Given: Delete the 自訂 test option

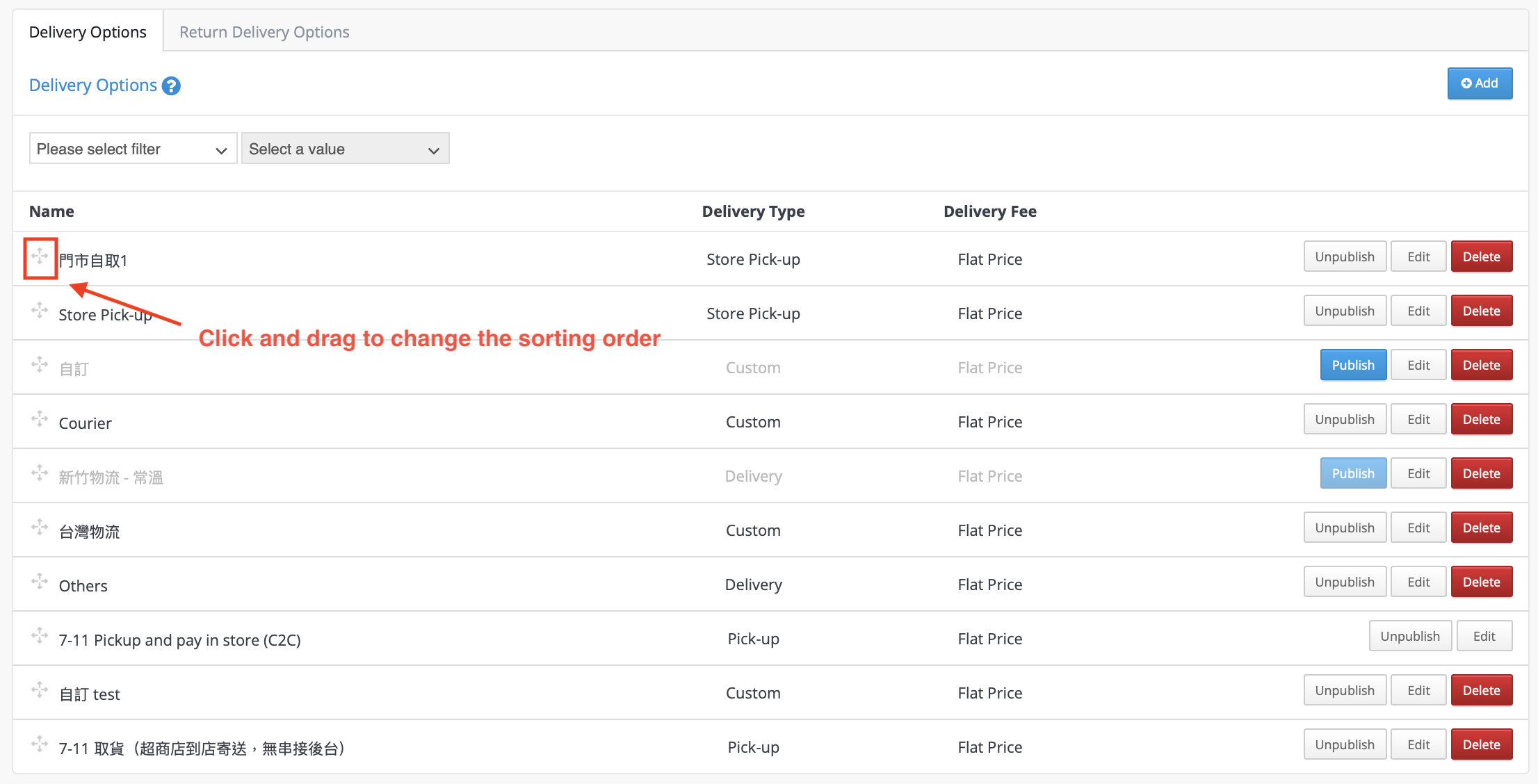Looking at the screenshot, I should click(x=1482, y=690).
